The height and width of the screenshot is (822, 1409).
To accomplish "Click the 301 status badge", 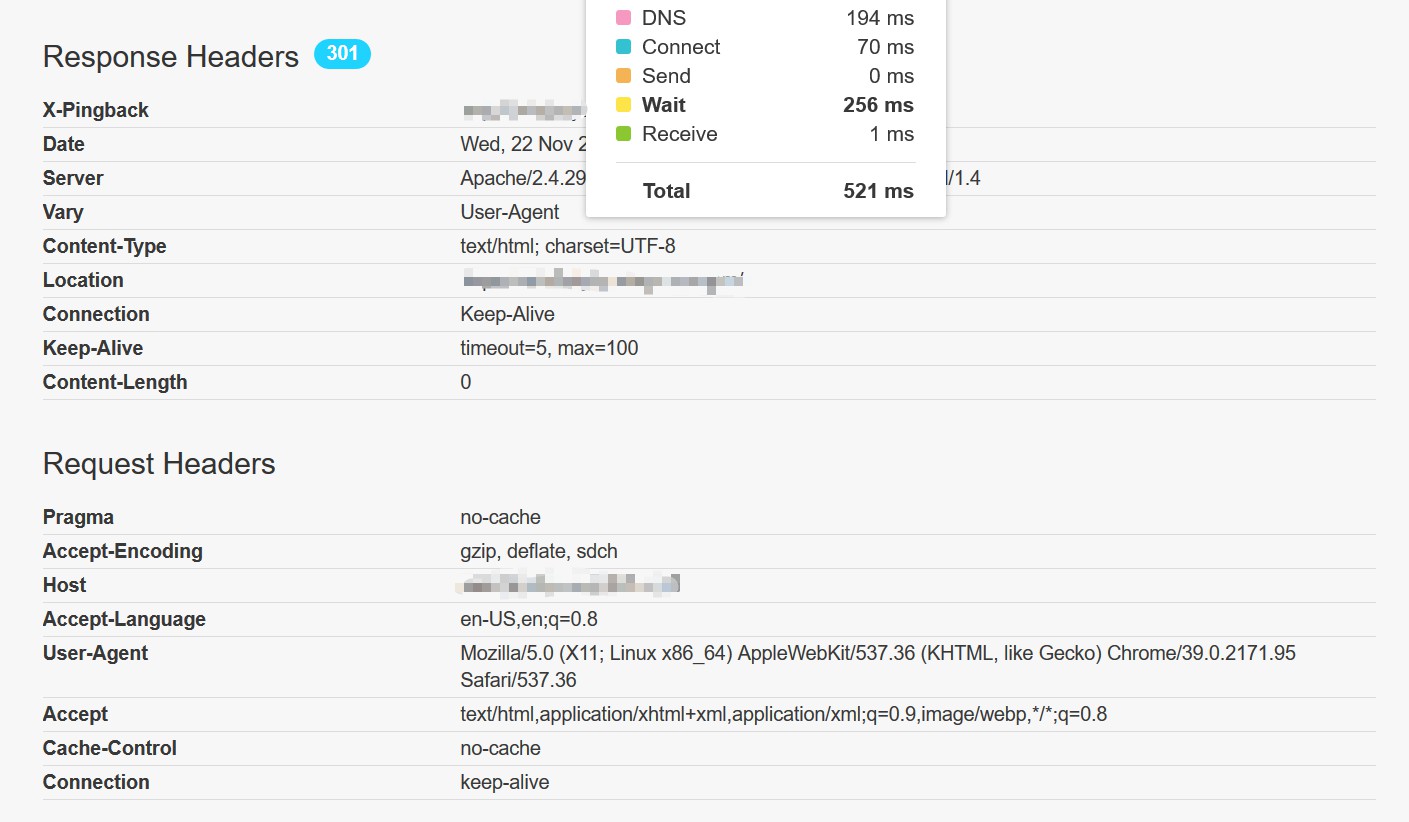I will [342, 54].
